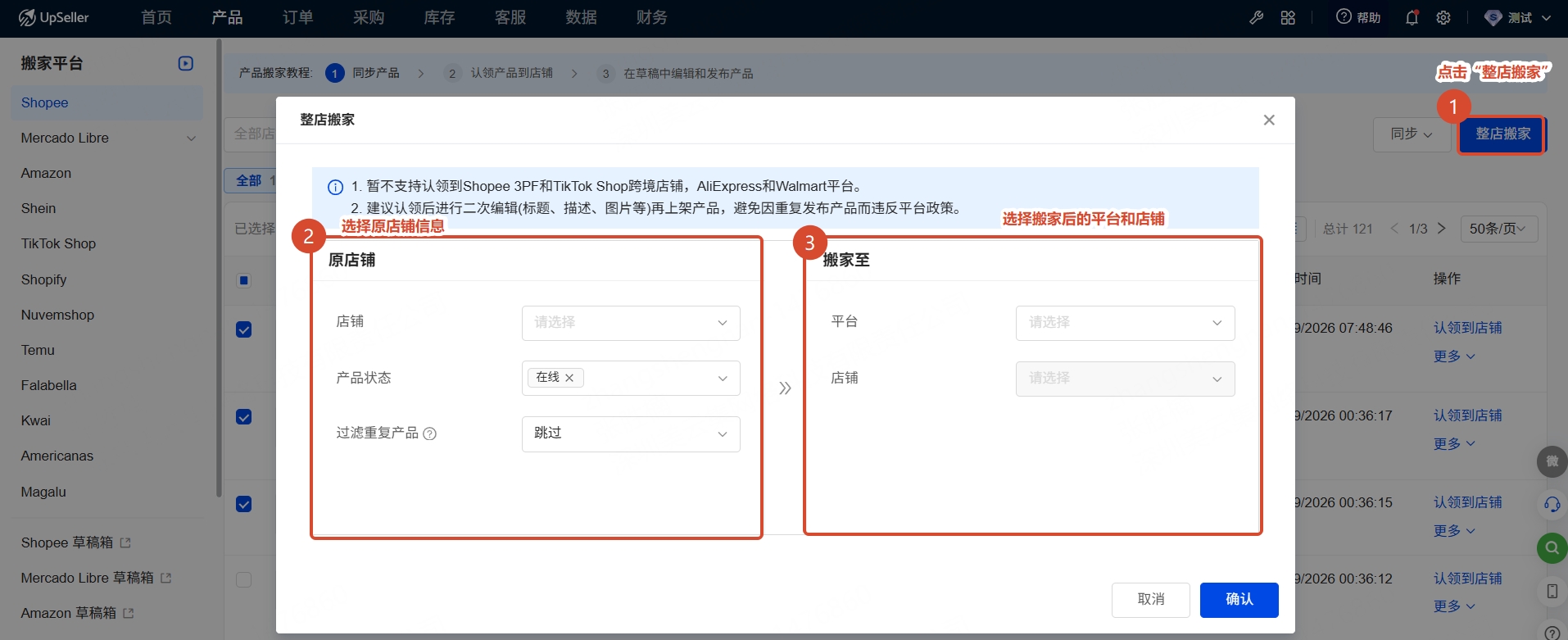Click the external link icon beside Shopee 草稿箱
This screenshot has width=1568, height=640.
coord(125,542)
